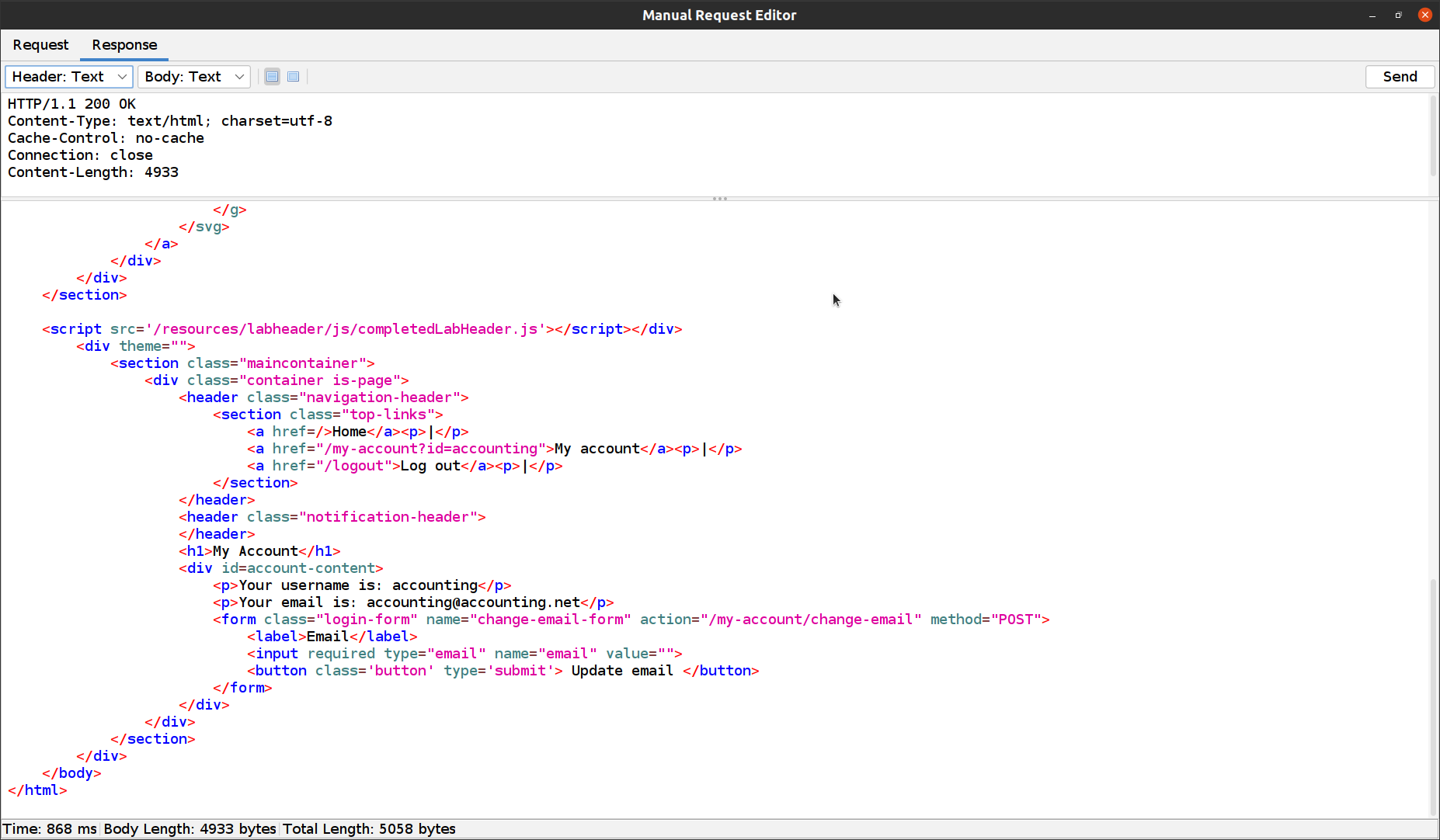Click inside the HTTP/1.1 200 OK status line
Image resolution: width=1440 pixels, height=840 pixels.
point(71,103)
